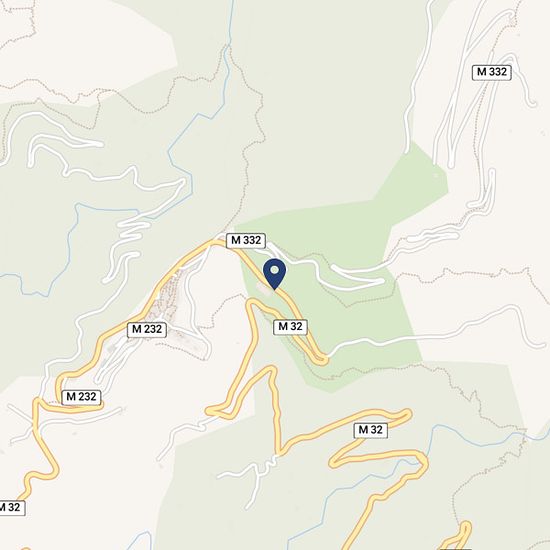550x550 pixels.
Task: Click the M 232 label under the yellow U-turn
Action: pos(81,397)
